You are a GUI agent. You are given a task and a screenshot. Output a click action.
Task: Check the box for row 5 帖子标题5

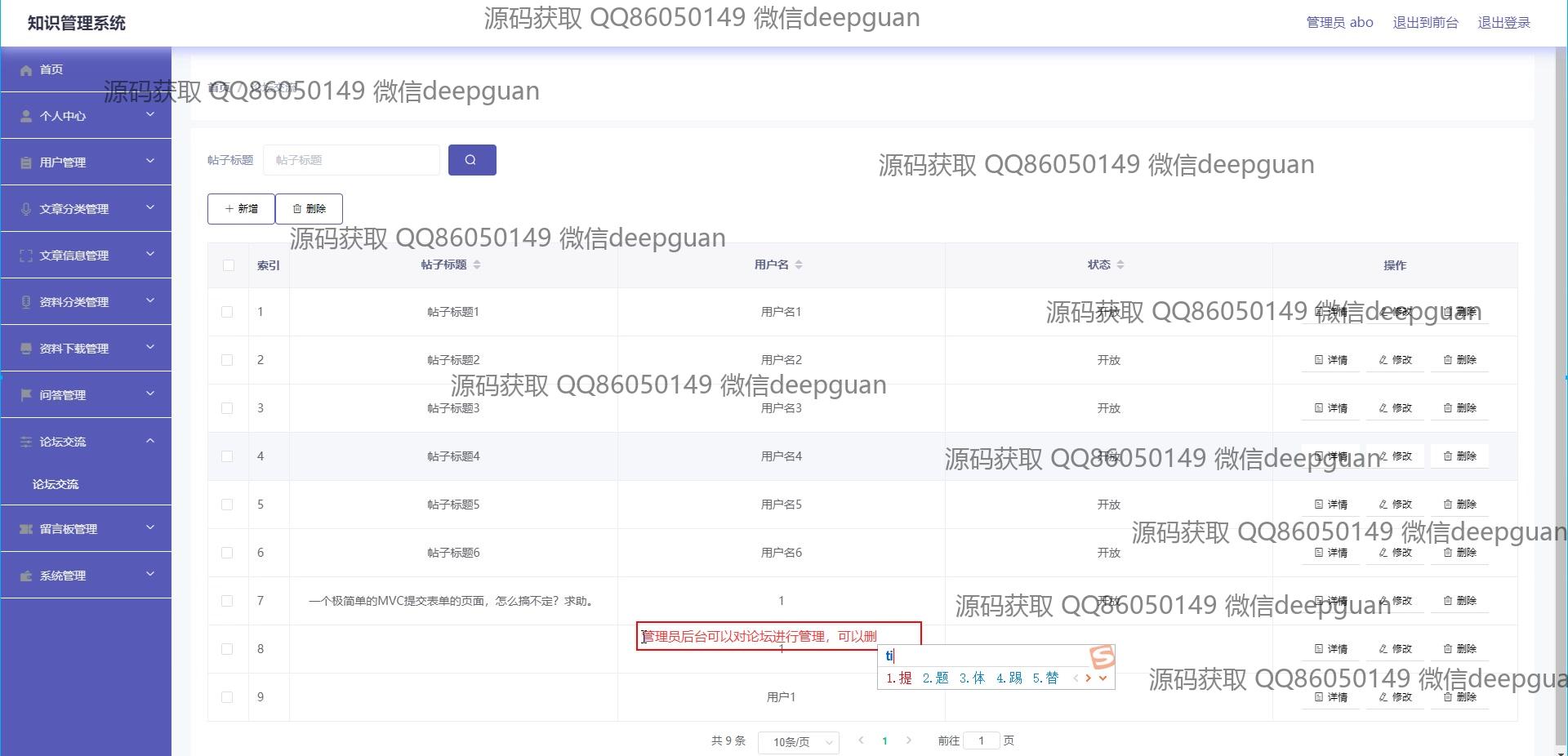coord(227,505)
